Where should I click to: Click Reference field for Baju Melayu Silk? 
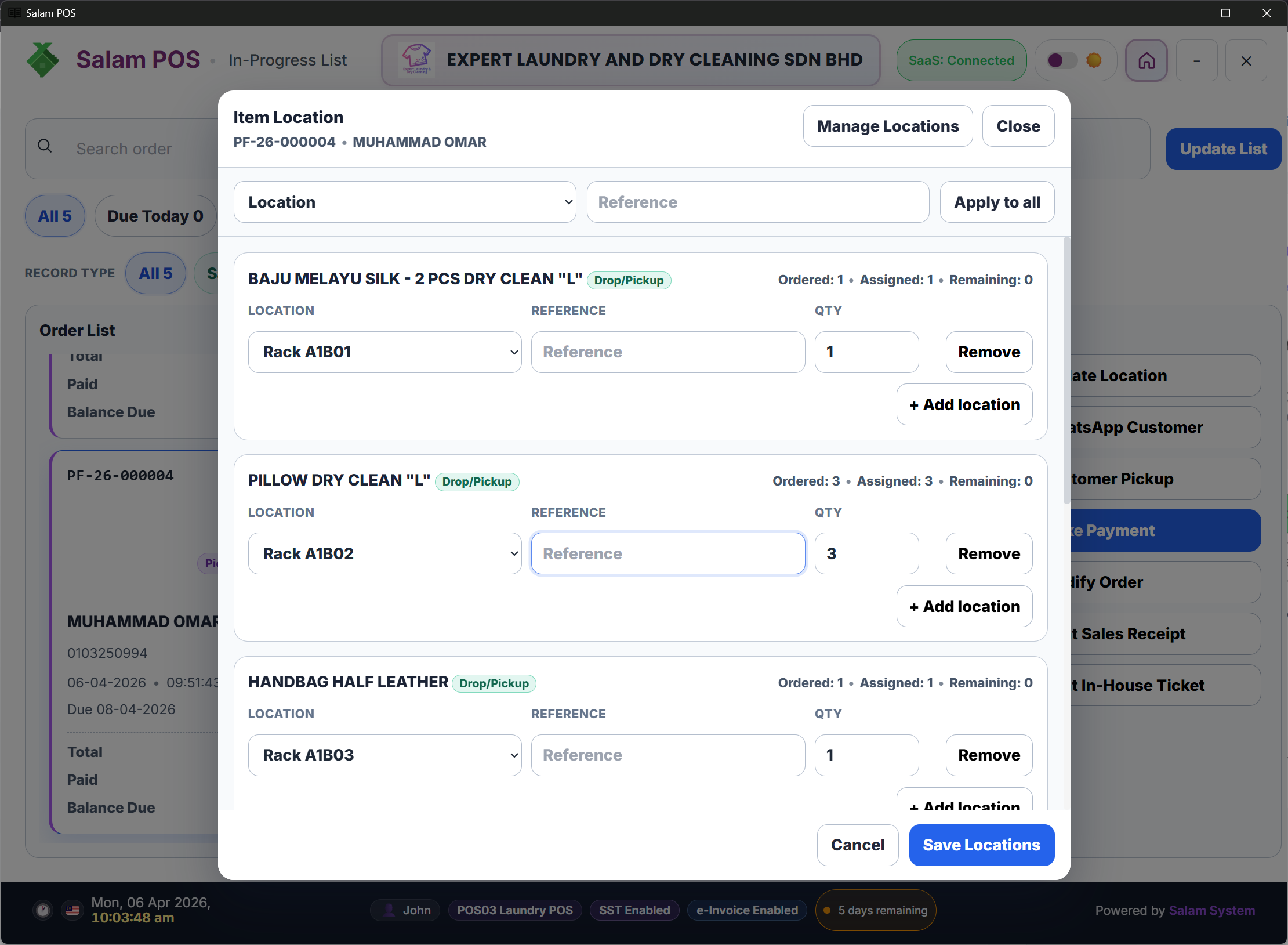tap(668, 352)
